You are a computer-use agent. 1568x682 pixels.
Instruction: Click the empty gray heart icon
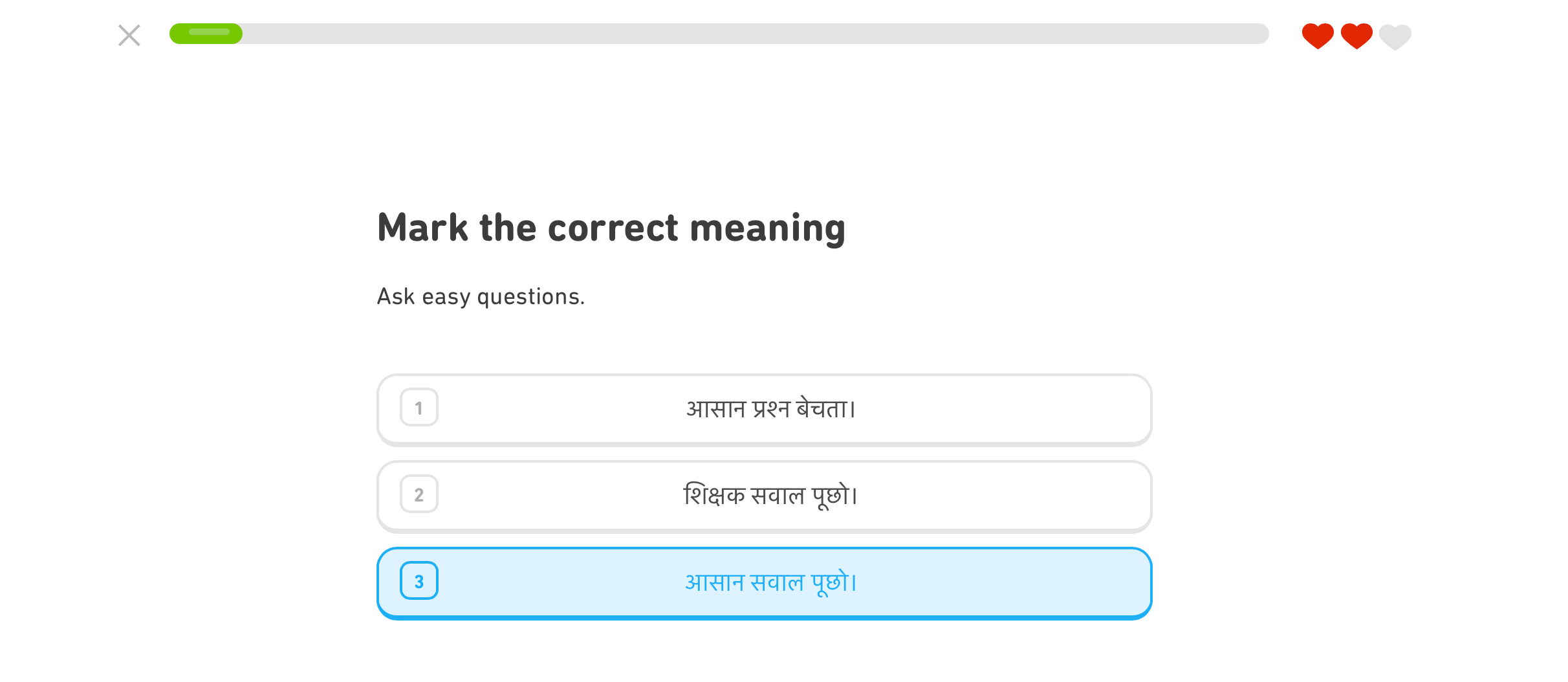pos(1395,36)
